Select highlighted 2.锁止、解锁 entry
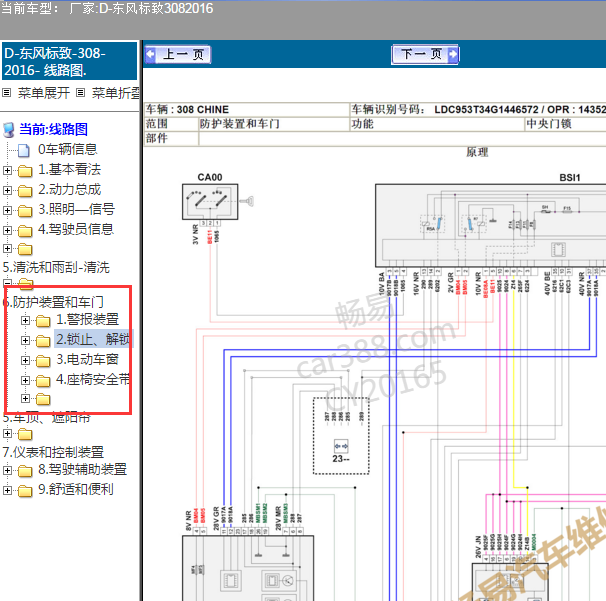 tap(94, 339)
